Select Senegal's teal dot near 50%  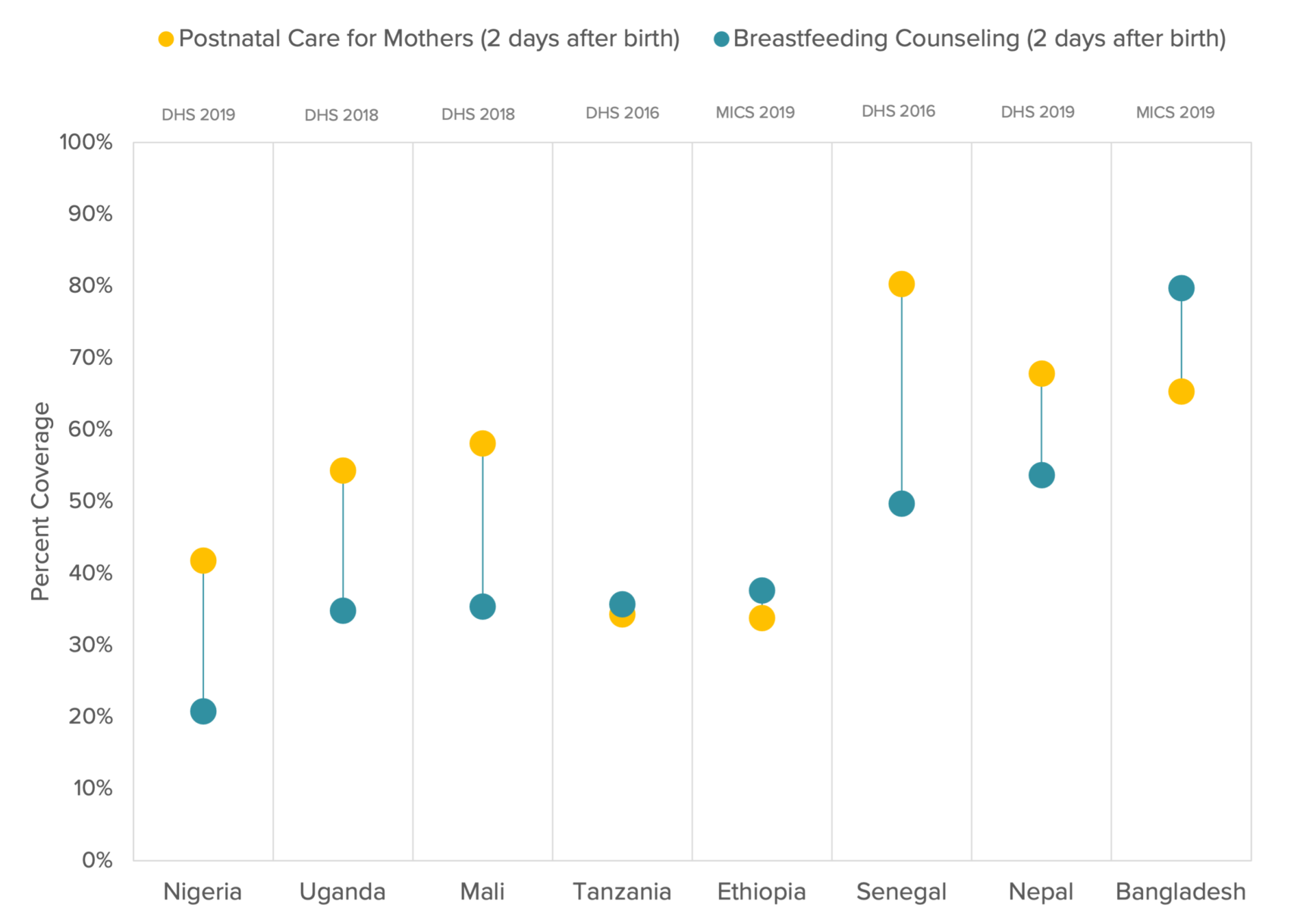[901, 504]
